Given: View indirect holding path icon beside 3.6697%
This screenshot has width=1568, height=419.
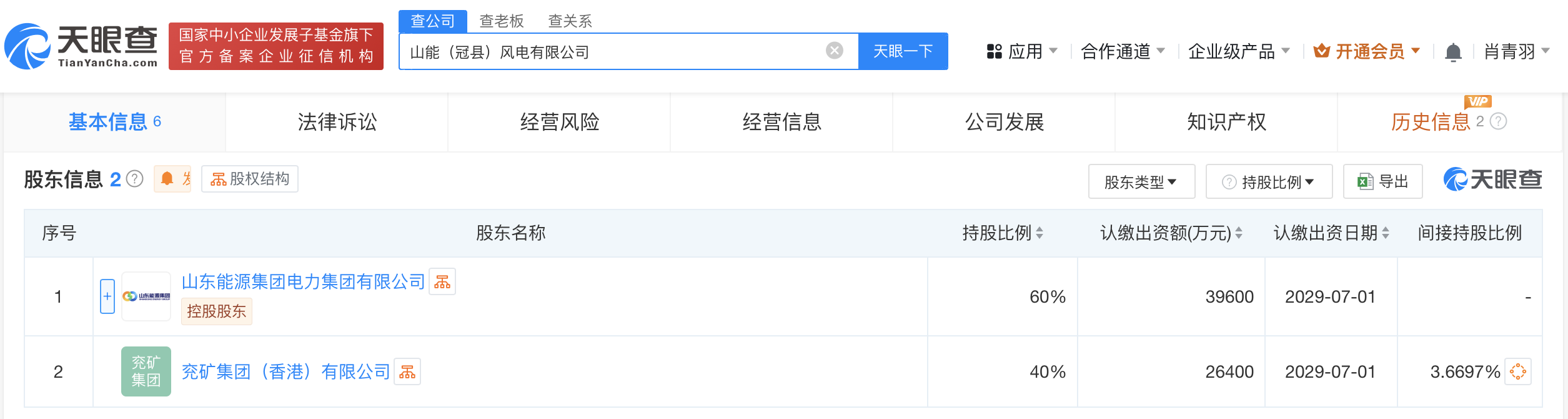Looking at the screenshot, I should pyautogui.click(x=1518, y=371).
